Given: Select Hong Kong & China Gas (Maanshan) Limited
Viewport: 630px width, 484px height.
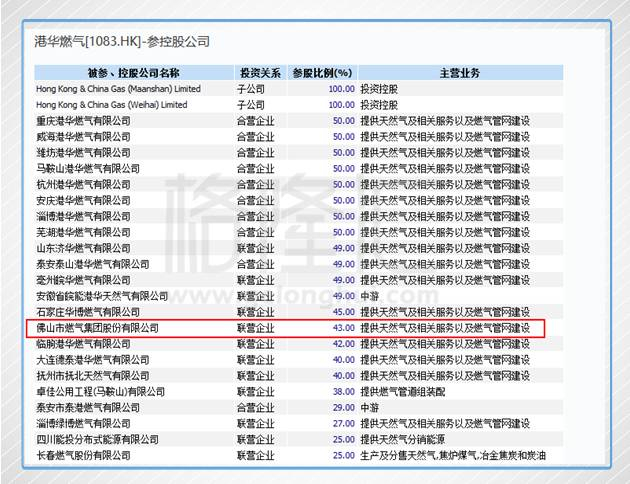Looking at the screenshot, I should tap(118, 89).
